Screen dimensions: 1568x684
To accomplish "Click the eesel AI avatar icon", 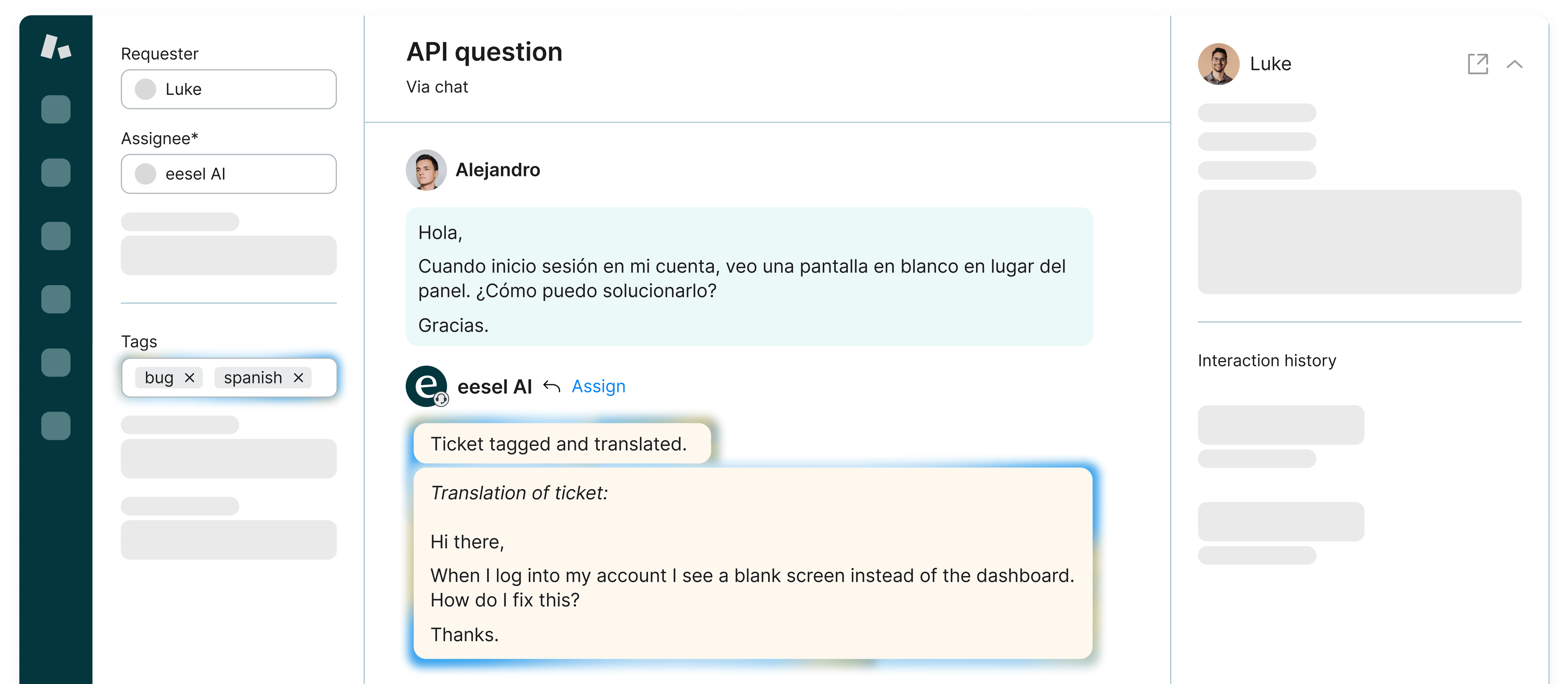I will (x=427, y=386).
